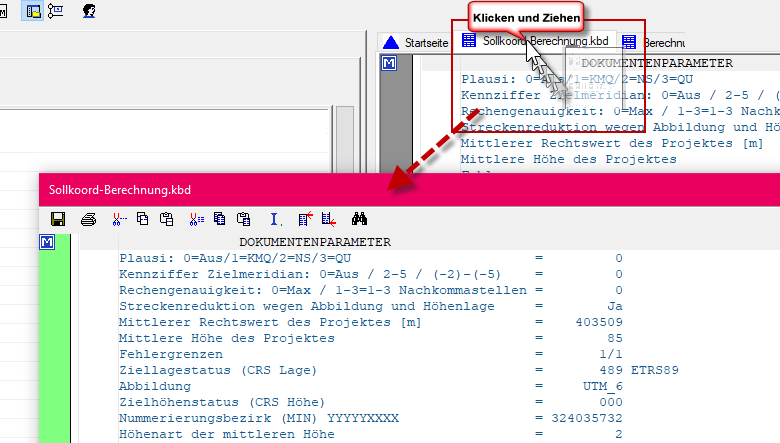Click the text cursor insert icon
The height and width of the screenshot is (443, 780).
click(x=276, y=218)
